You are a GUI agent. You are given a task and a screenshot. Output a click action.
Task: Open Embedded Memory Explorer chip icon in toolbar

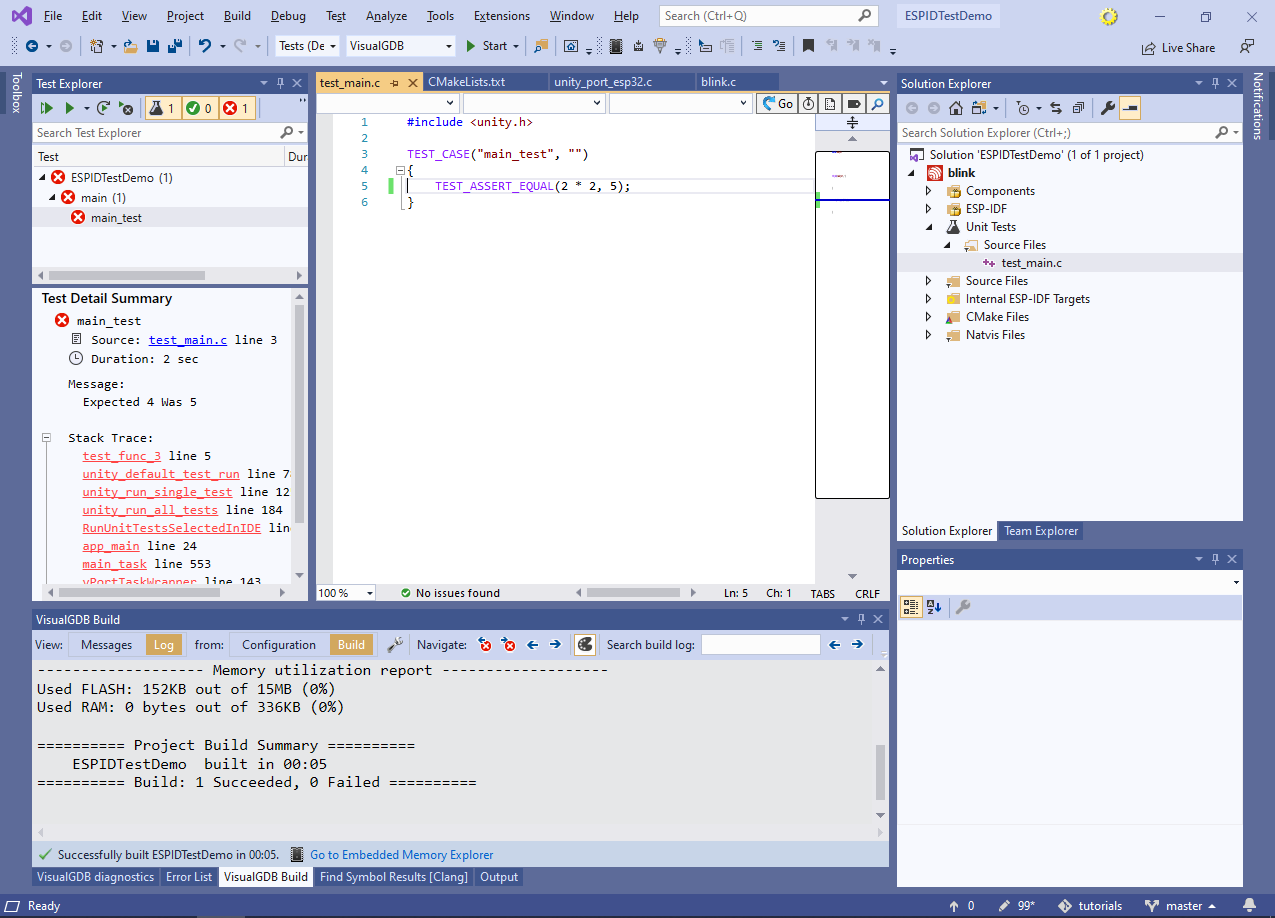pos(616,46)
